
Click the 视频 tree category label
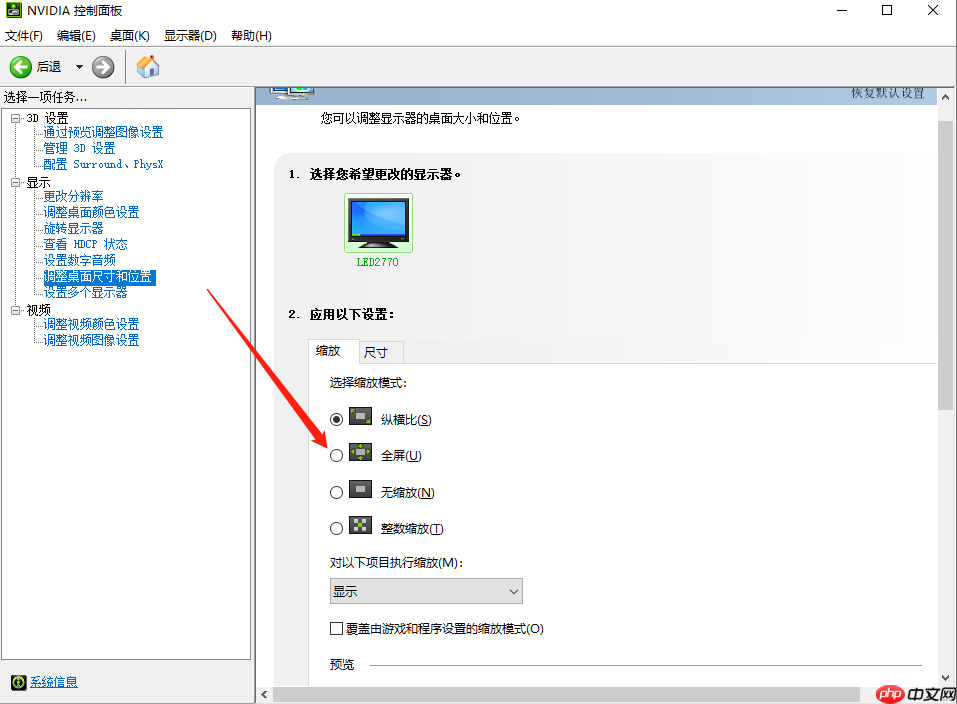coord(38,310)
